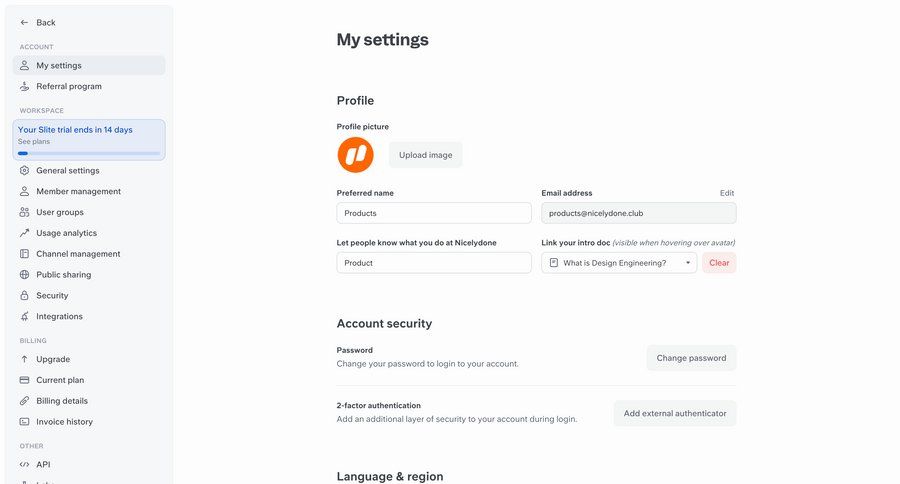The image size is (900, 484).
Task: Click the General settings gear icon
Action: 25,170
